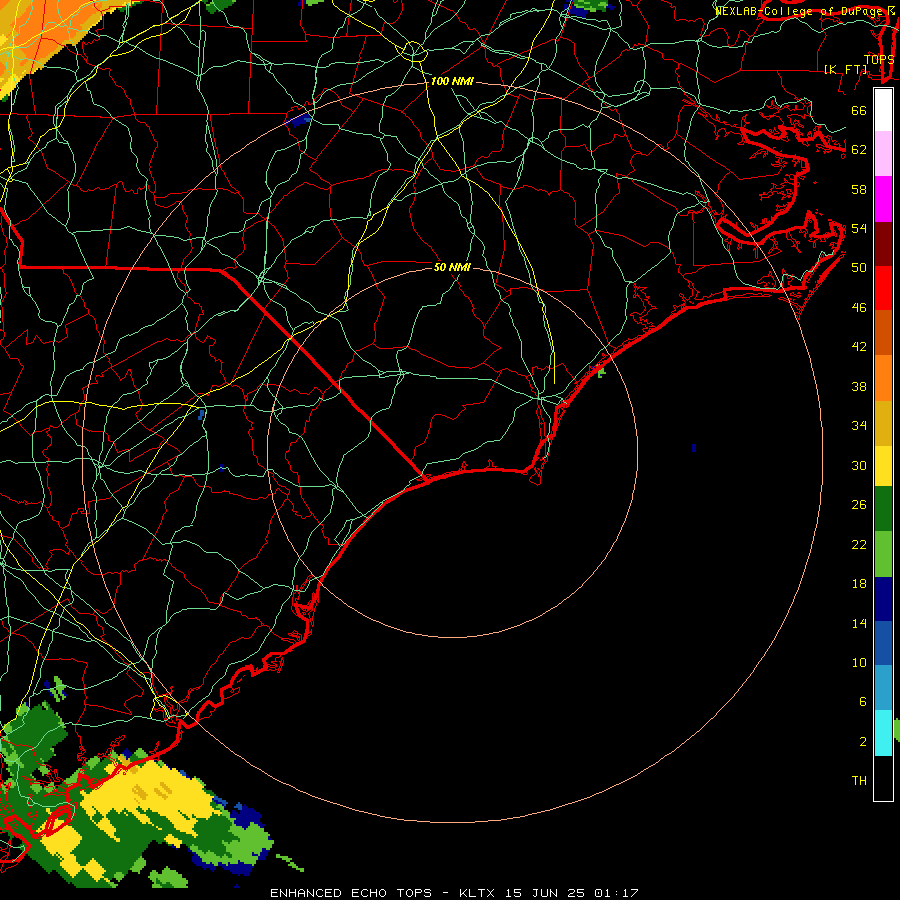Click the '50 NMI' range ring label
Screen dimensions: 900x900
pos(452,267)
